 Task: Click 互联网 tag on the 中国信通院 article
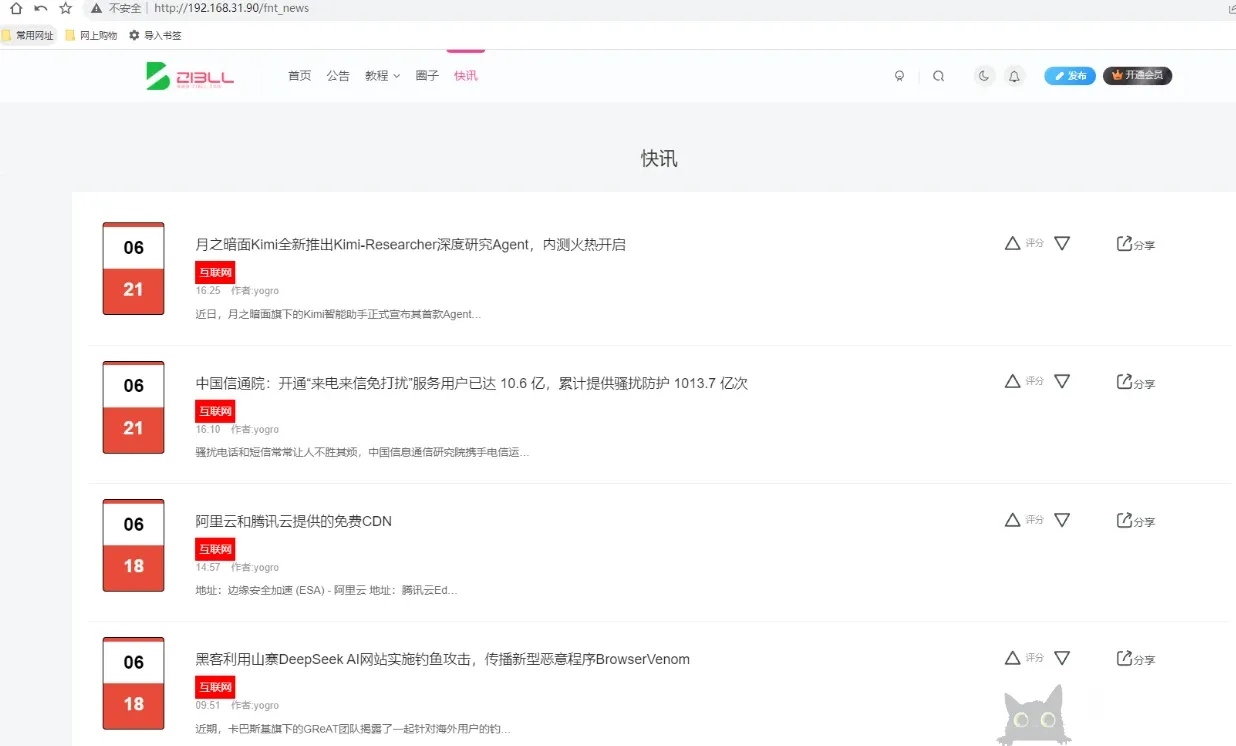pyautogui.click(x=215, y=411)
